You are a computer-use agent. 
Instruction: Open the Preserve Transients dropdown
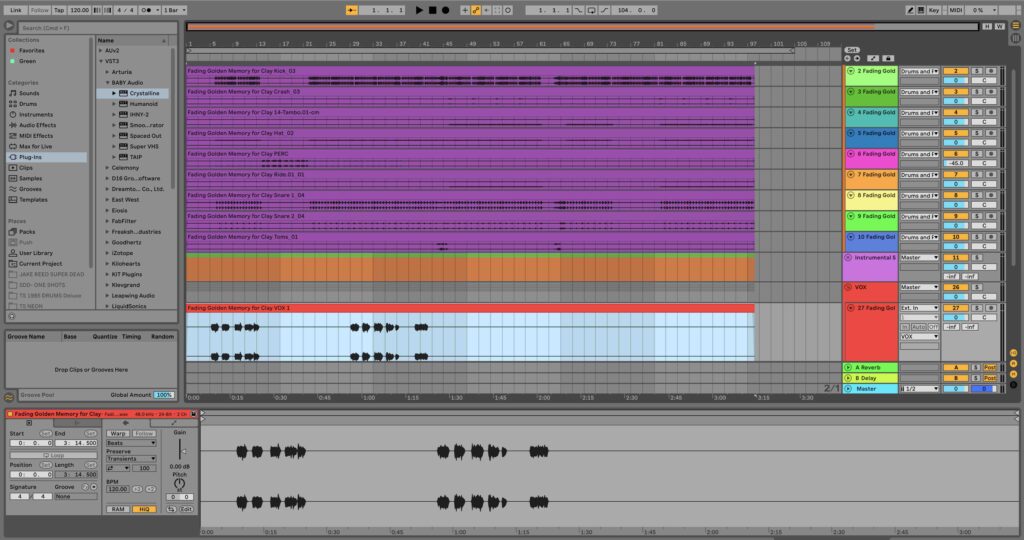[131, 459]
